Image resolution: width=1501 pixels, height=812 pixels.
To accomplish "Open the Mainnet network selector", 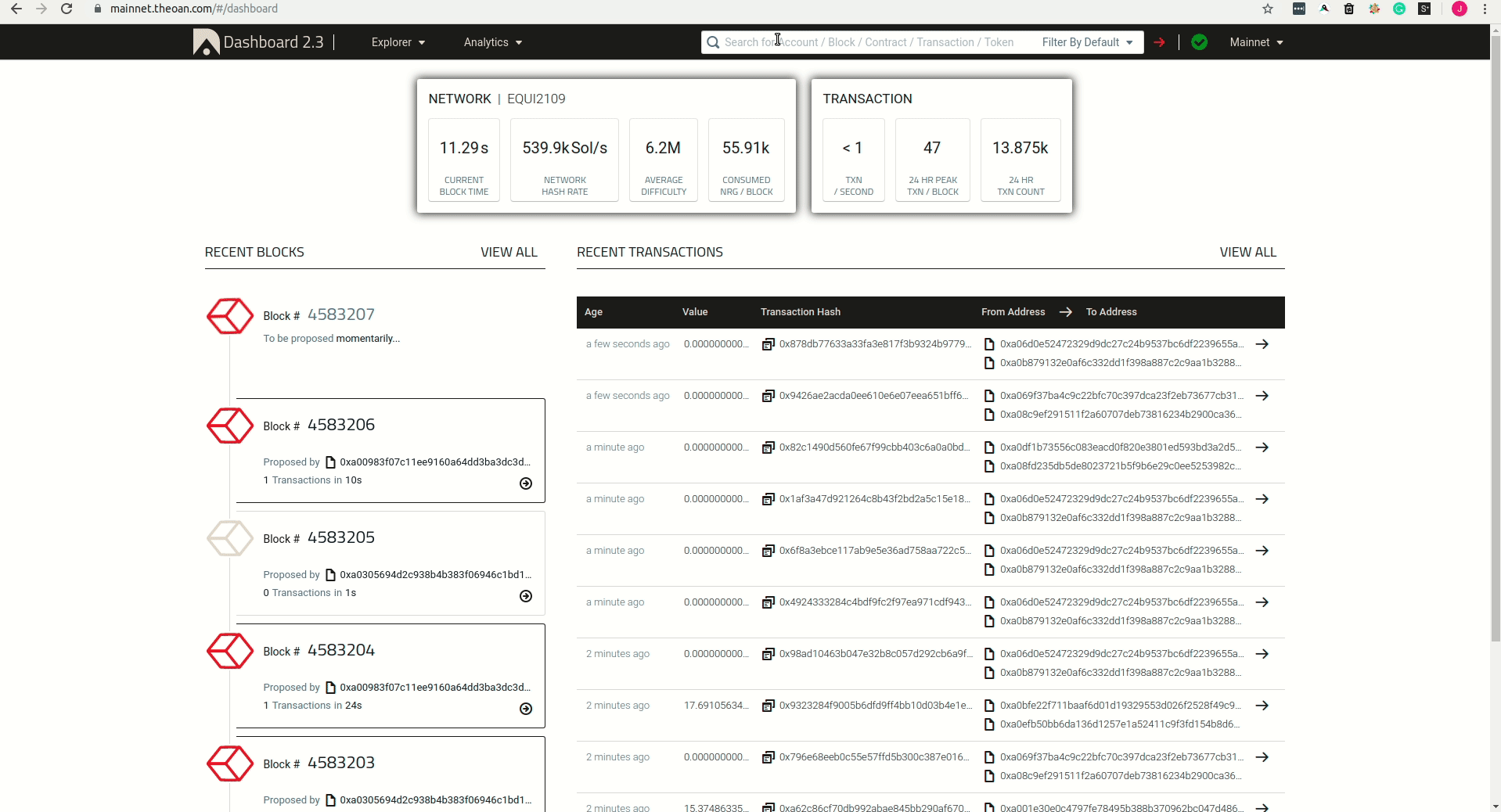I will (1255, 42).
